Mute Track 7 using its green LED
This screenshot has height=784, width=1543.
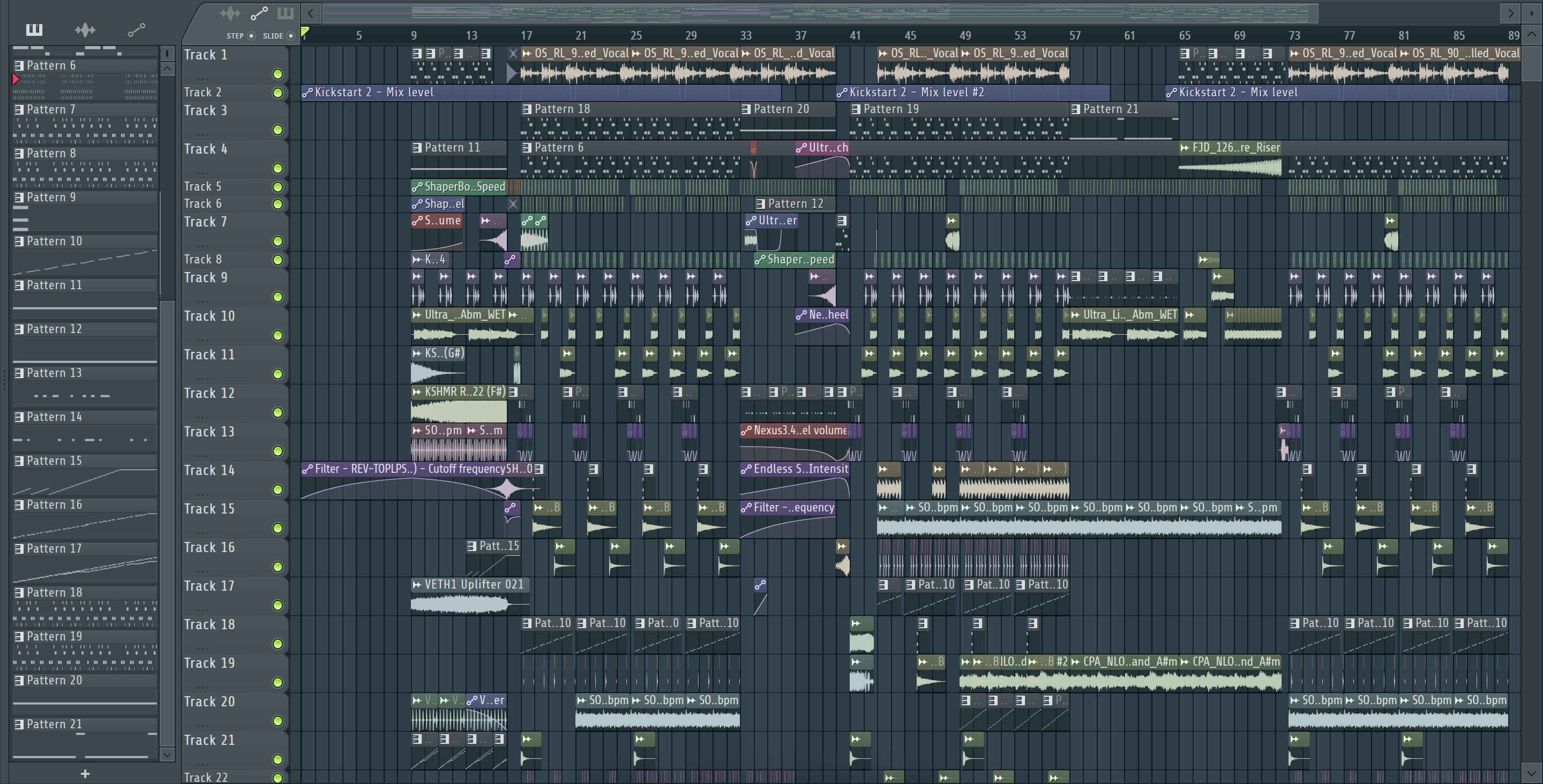tap(278, 242)
